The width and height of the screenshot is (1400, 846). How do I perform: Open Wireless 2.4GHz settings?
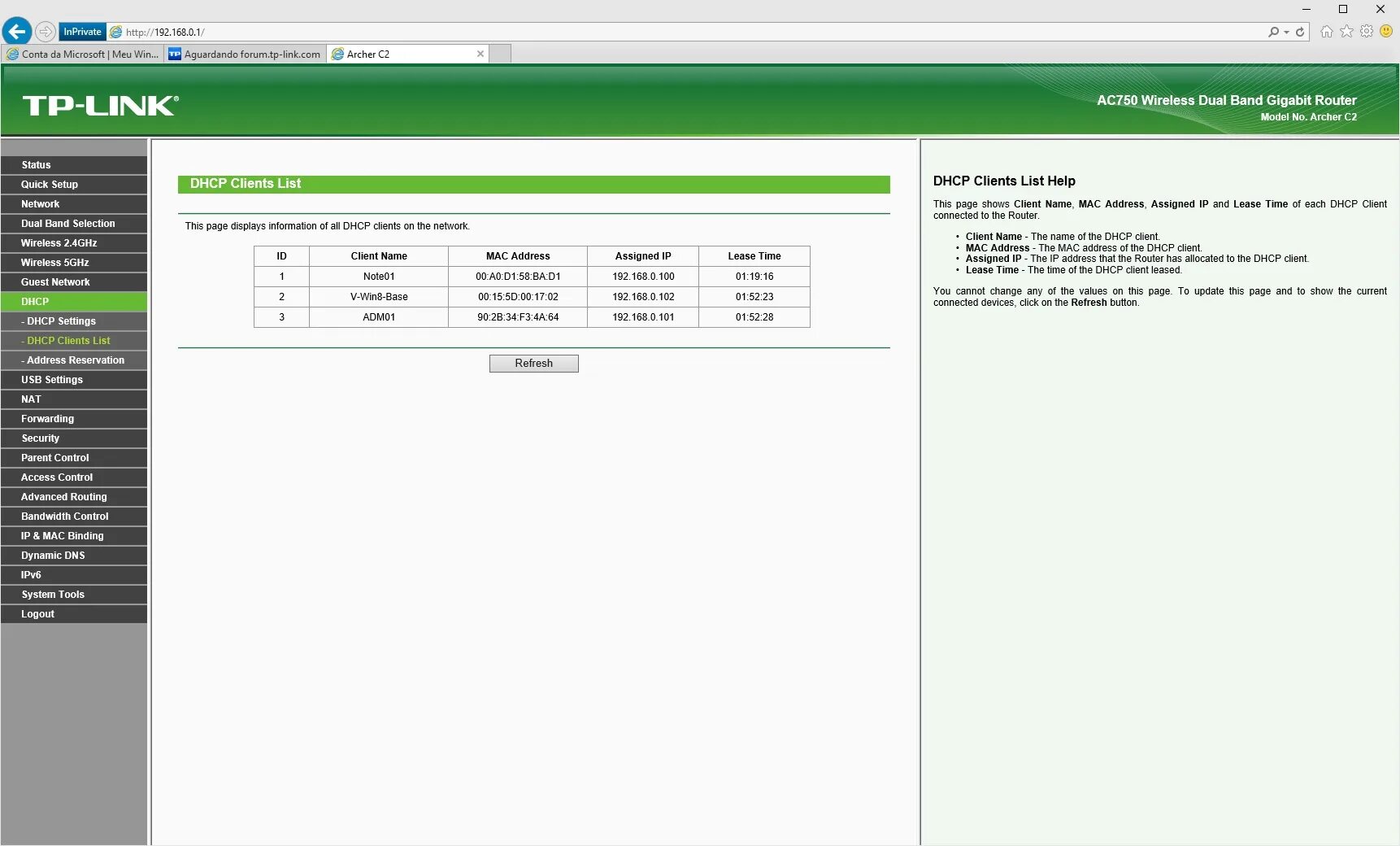coord(74,243)
